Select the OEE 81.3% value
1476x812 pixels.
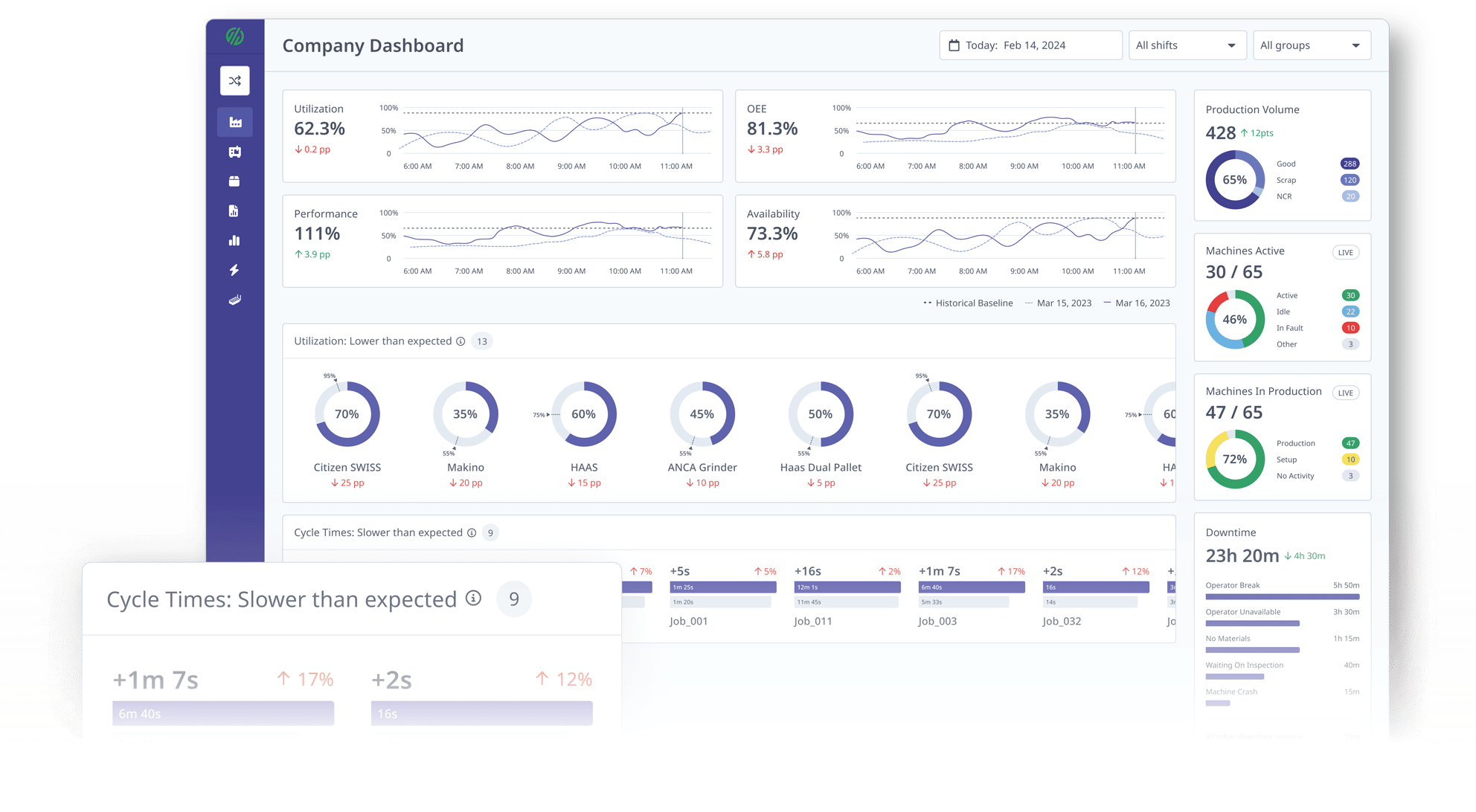point(772,129)
